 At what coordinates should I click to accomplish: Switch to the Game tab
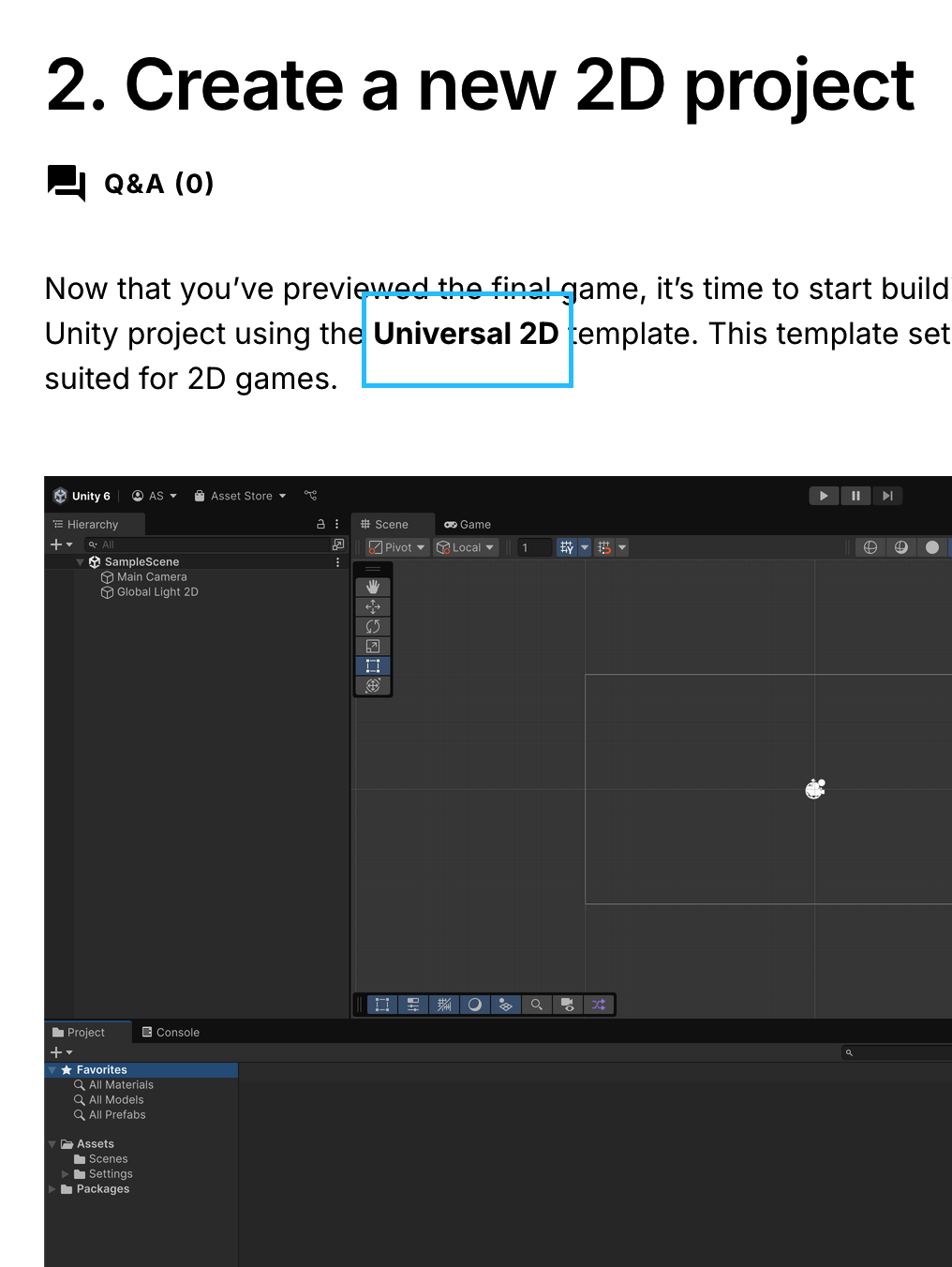[x=468, y=524]
